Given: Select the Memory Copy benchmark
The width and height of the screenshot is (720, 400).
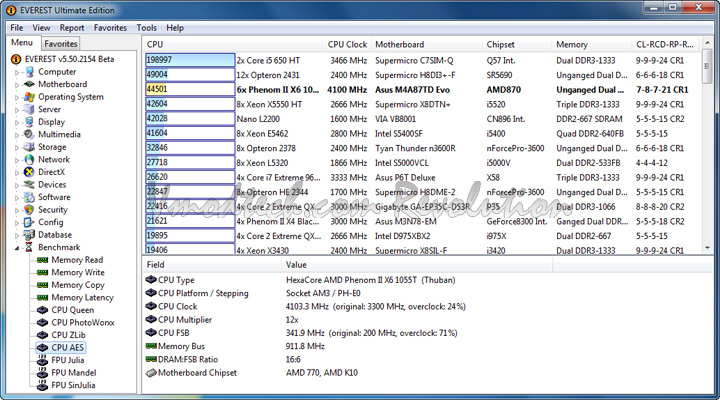Looking at the screenshot, I should 78,285.
